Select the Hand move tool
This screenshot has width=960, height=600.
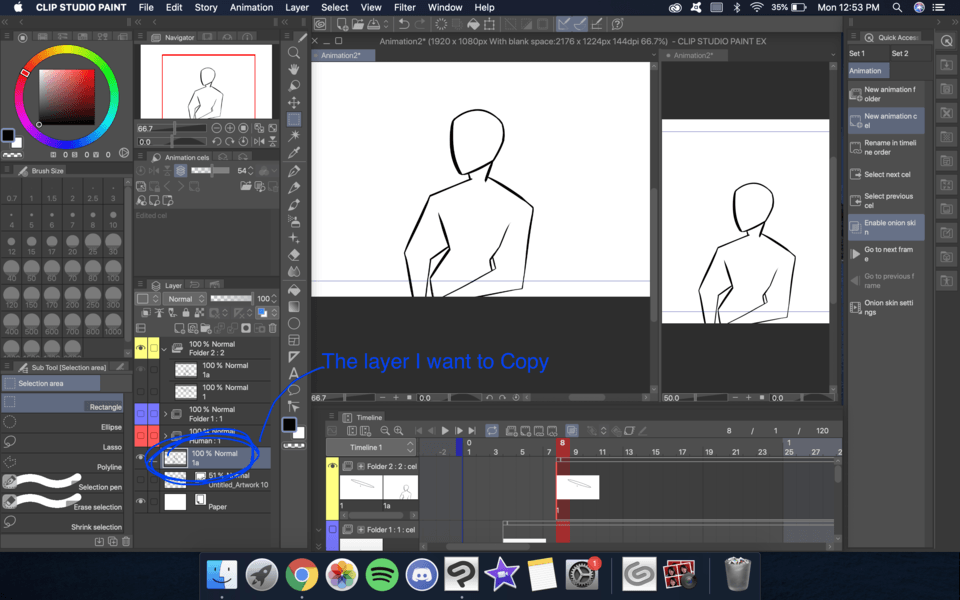[294, 69]
